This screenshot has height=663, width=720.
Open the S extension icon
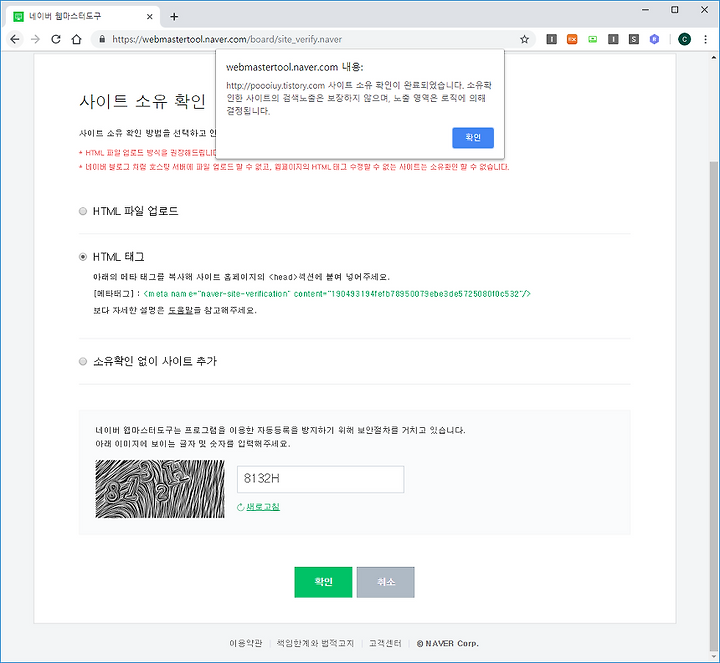[x=634, y=39]
